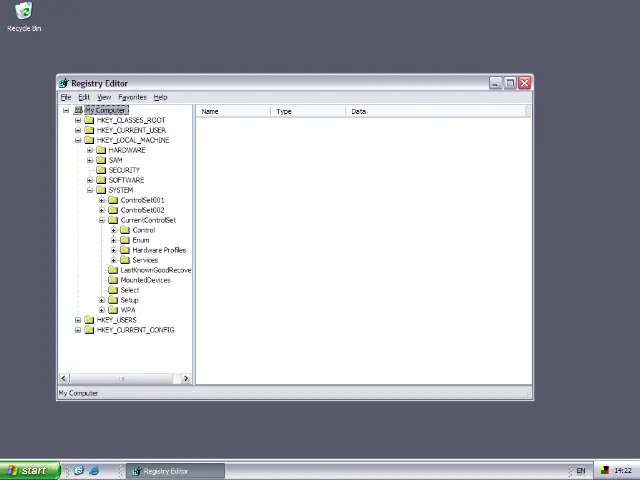
Task: Click the ControlSet002 folder icon
Action: 113,210
